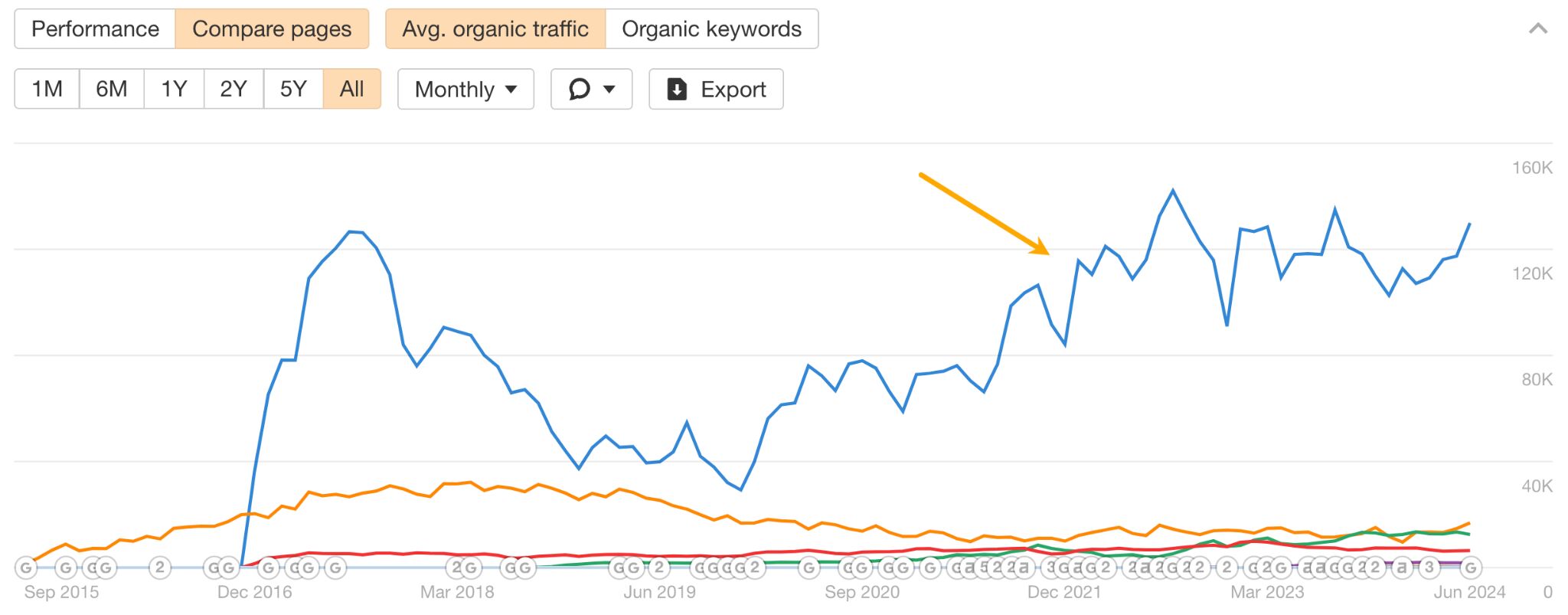1568x615 pixels.
Task: Open the Monthly granularity dropdown
Action: [464, 89]
